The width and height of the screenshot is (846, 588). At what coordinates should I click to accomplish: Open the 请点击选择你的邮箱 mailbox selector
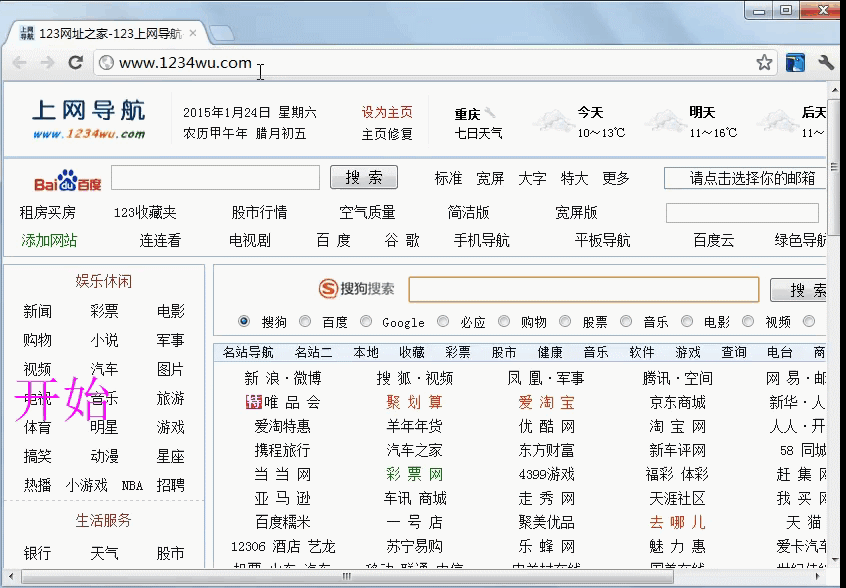coord(745,179)
